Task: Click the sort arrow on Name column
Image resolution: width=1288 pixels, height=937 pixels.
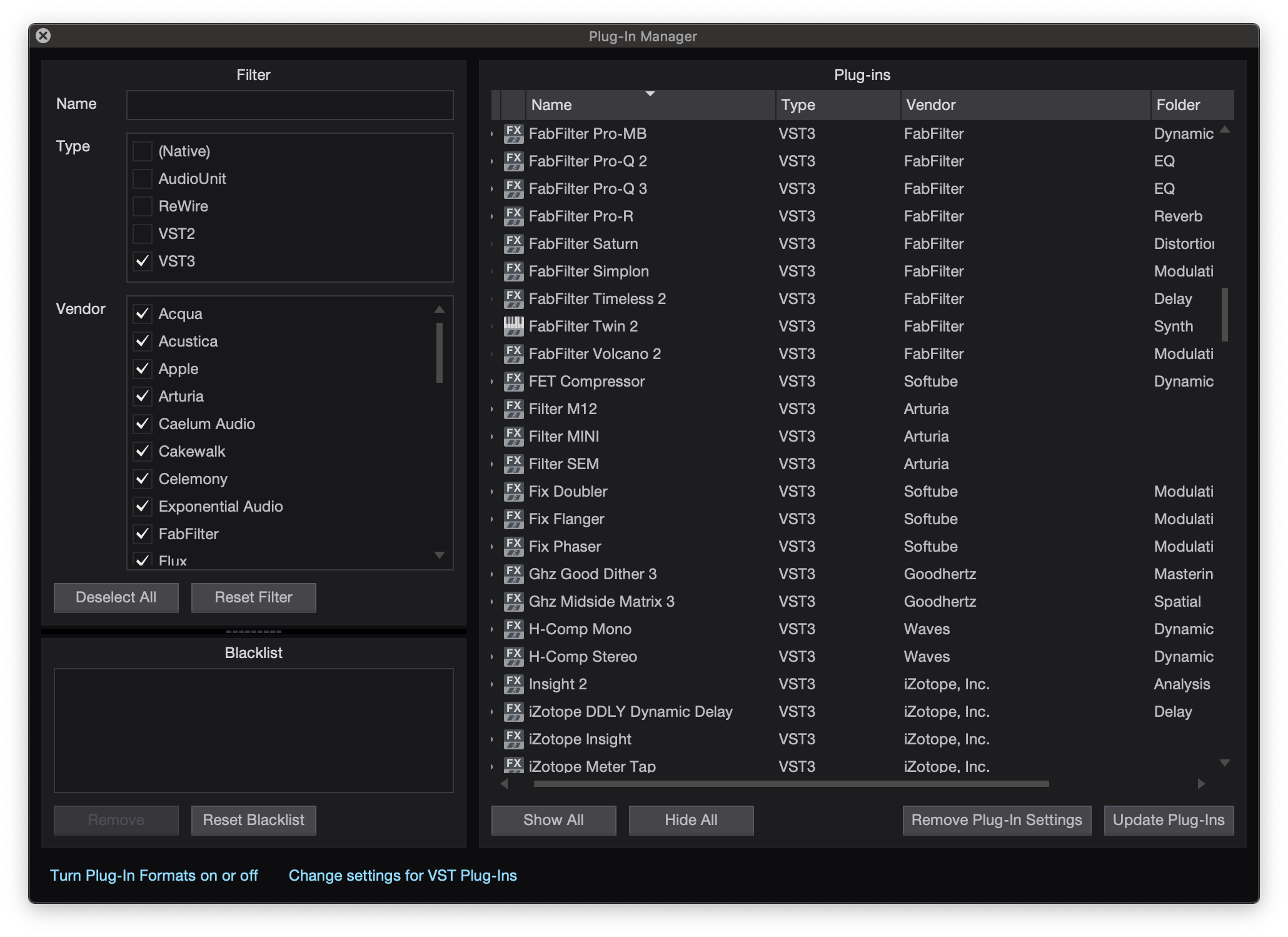Action: tap(650, 94)
